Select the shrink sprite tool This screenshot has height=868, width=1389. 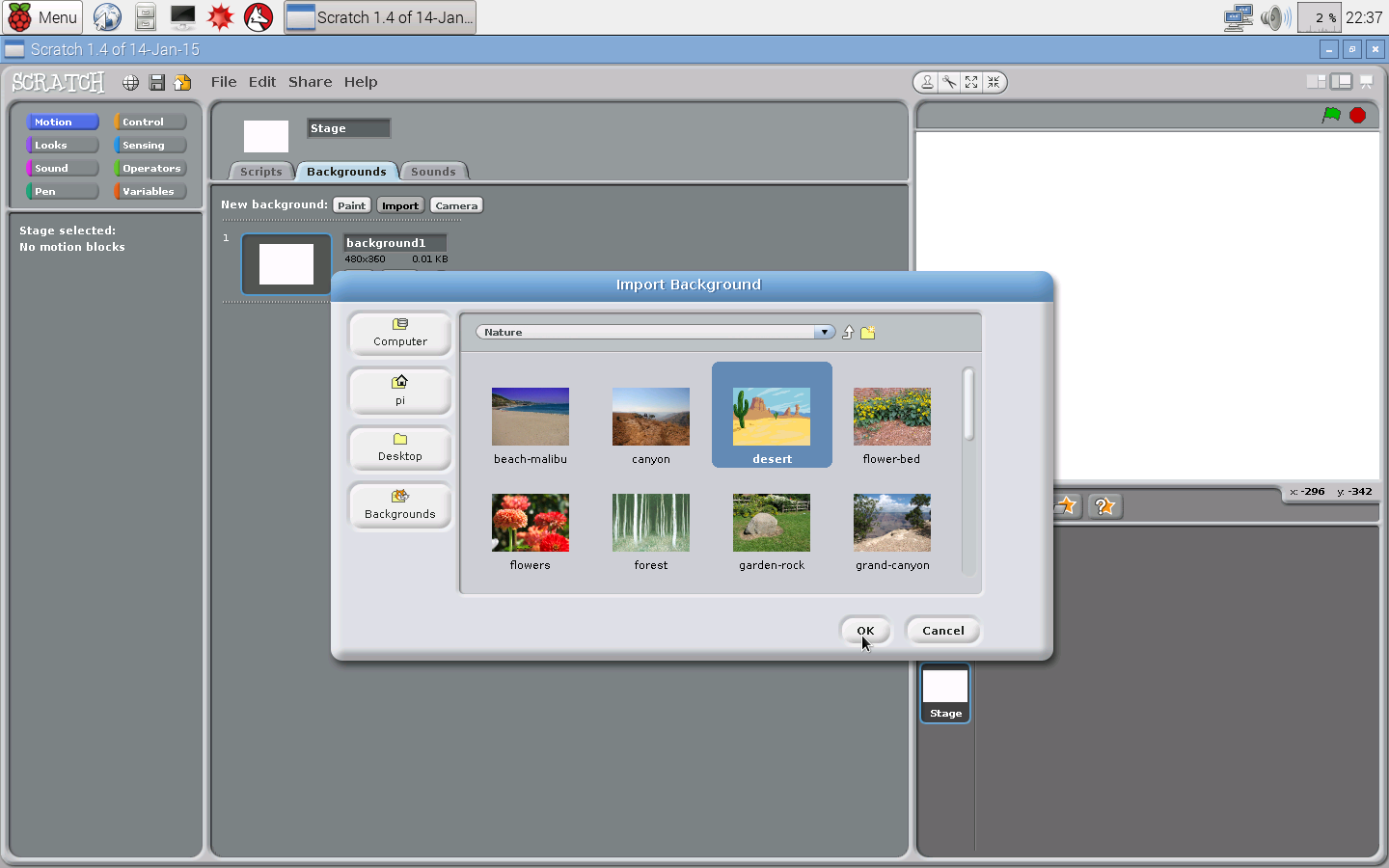click(x=994, y=82)
